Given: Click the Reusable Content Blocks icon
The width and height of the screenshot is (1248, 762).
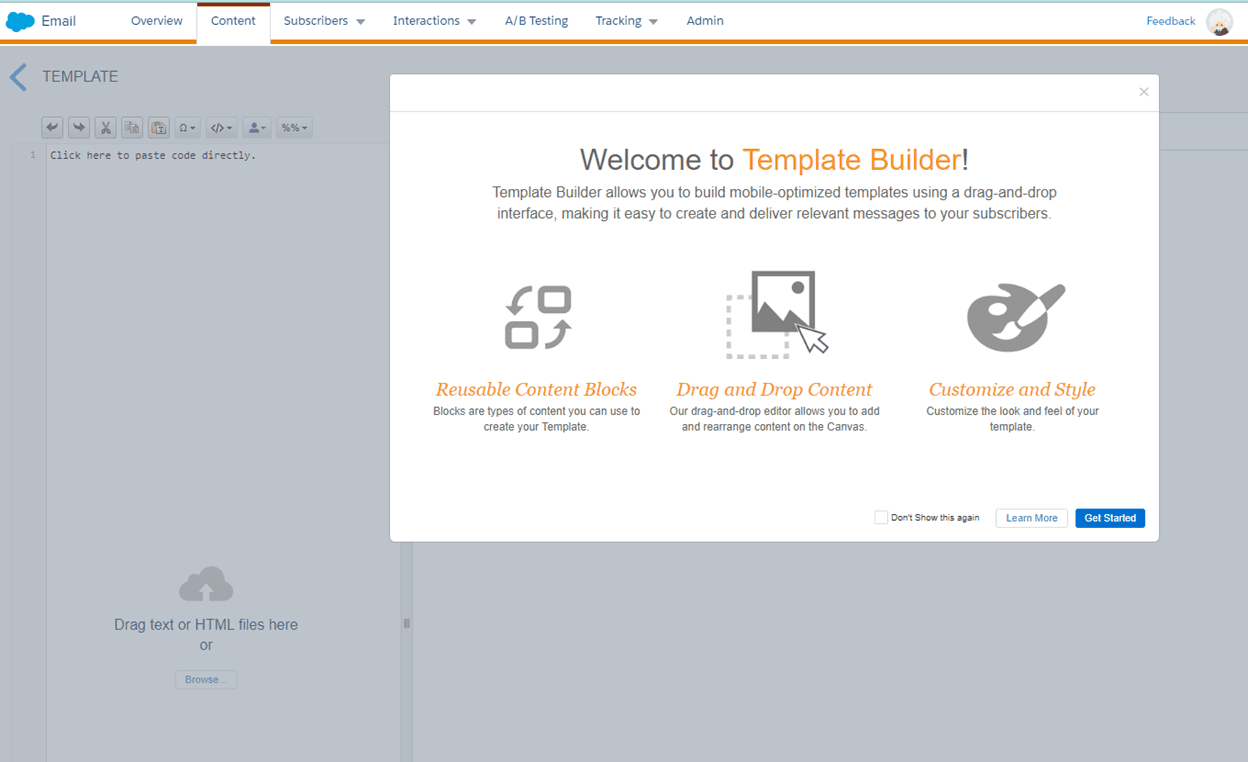Looking at the screenshot, I should 537,316.
